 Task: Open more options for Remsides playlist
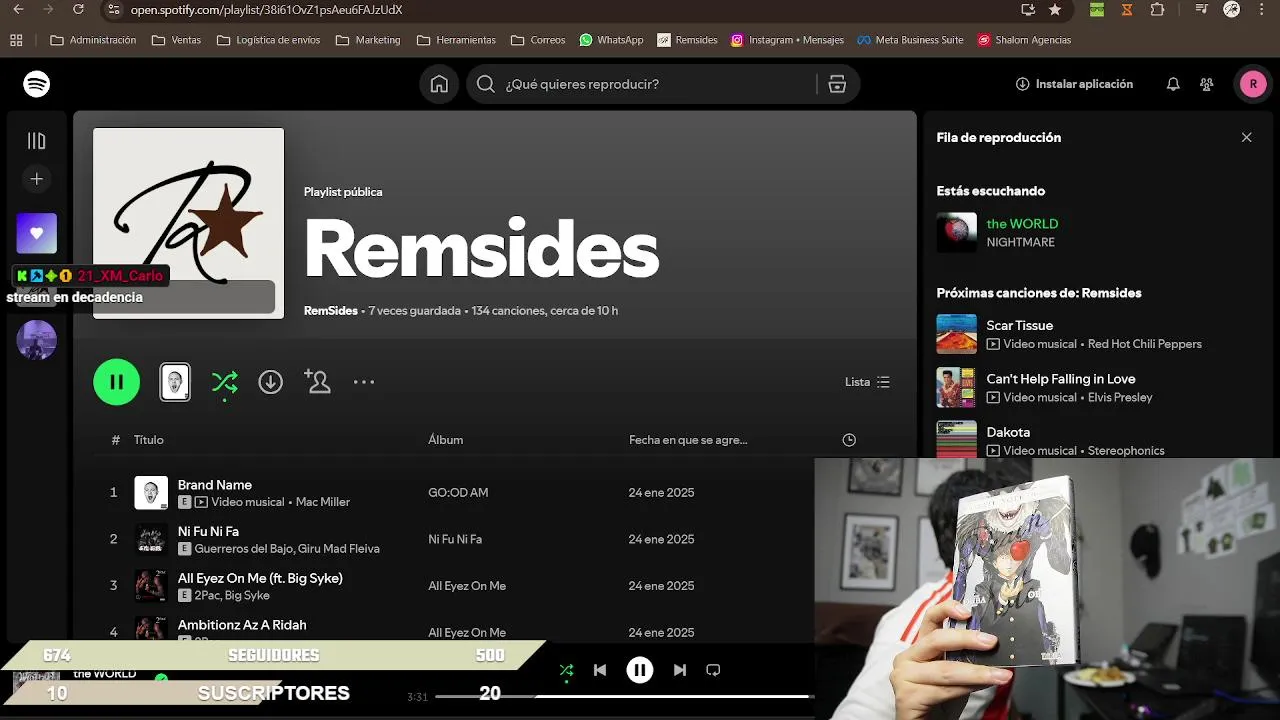tap(364, 382)
